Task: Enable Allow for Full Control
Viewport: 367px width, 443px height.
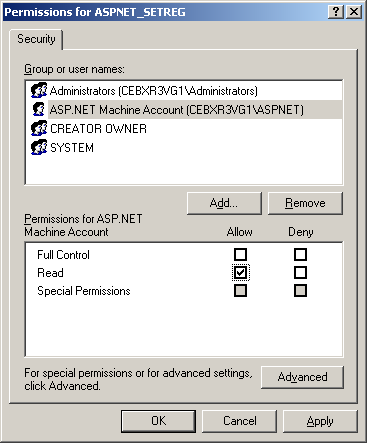Action: (240, 254)
